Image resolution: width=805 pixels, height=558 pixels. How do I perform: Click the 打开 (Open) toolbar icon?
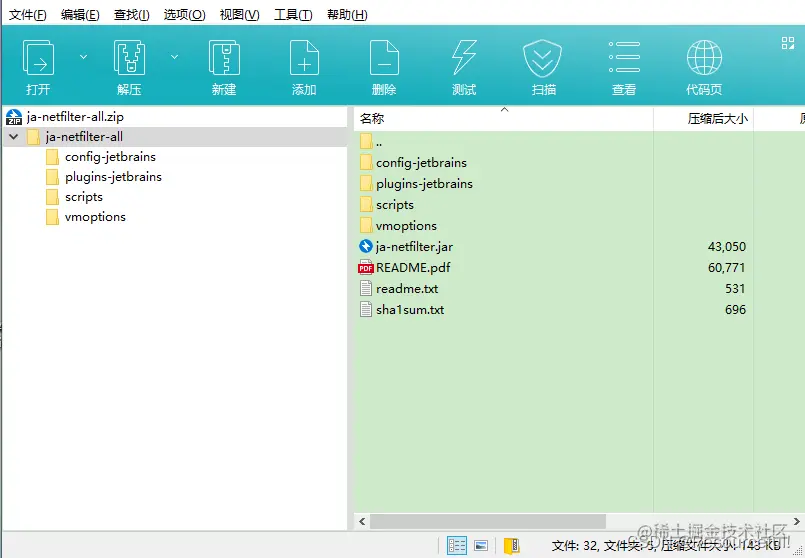(39, 57)
